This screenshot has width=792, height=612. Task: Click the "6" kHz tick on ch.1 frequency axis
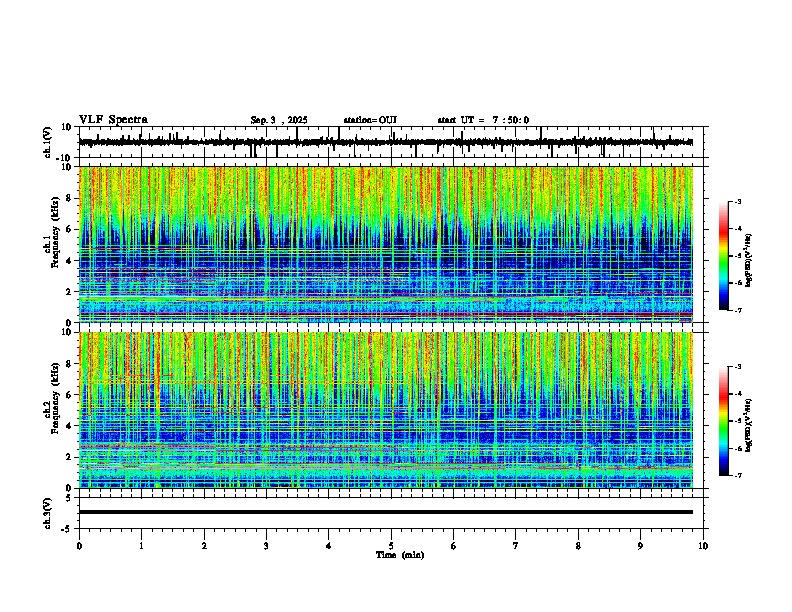[69, 229]
